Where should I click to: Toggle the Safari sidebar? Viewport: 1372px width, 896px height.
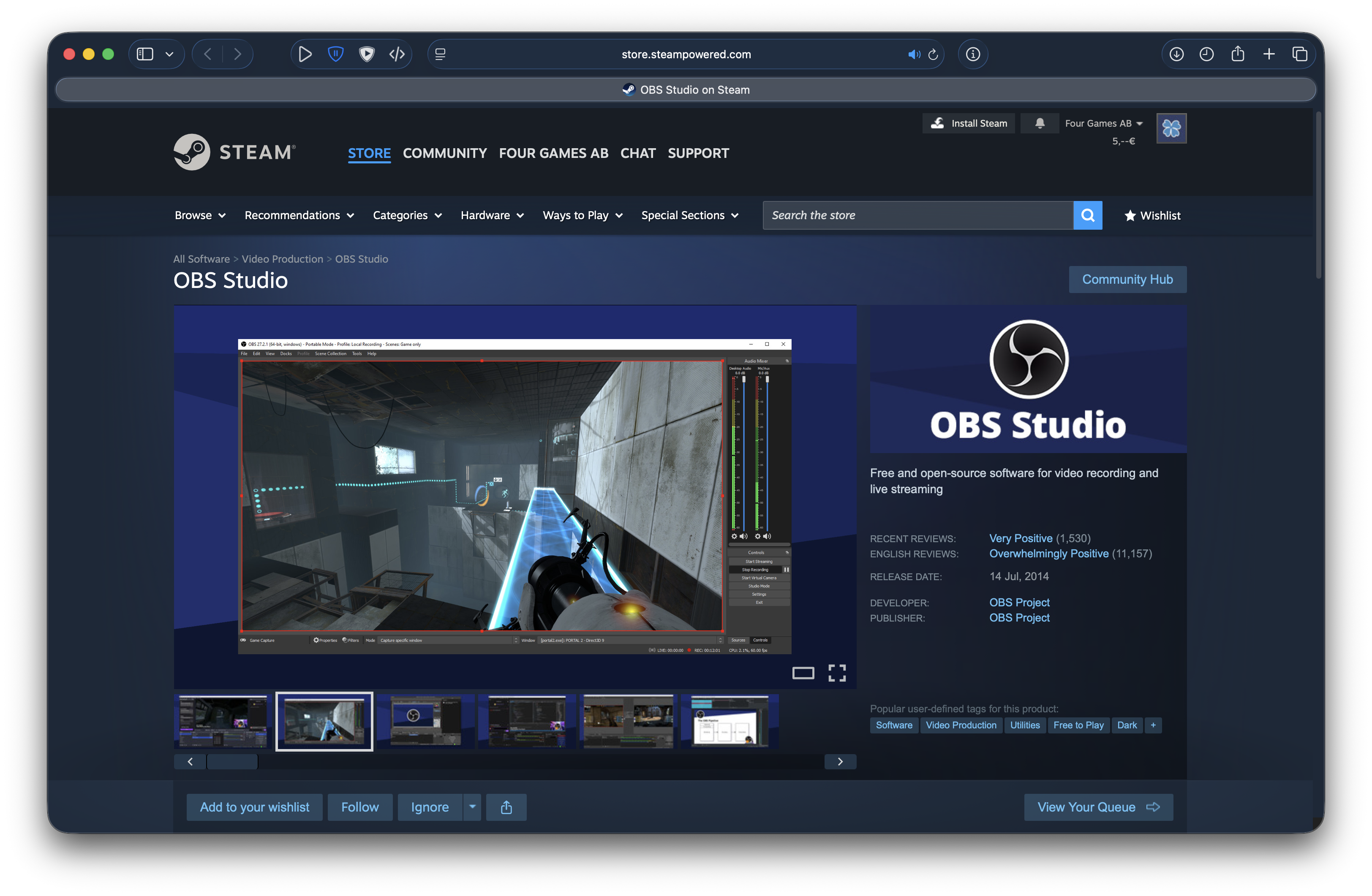(145, 54)
